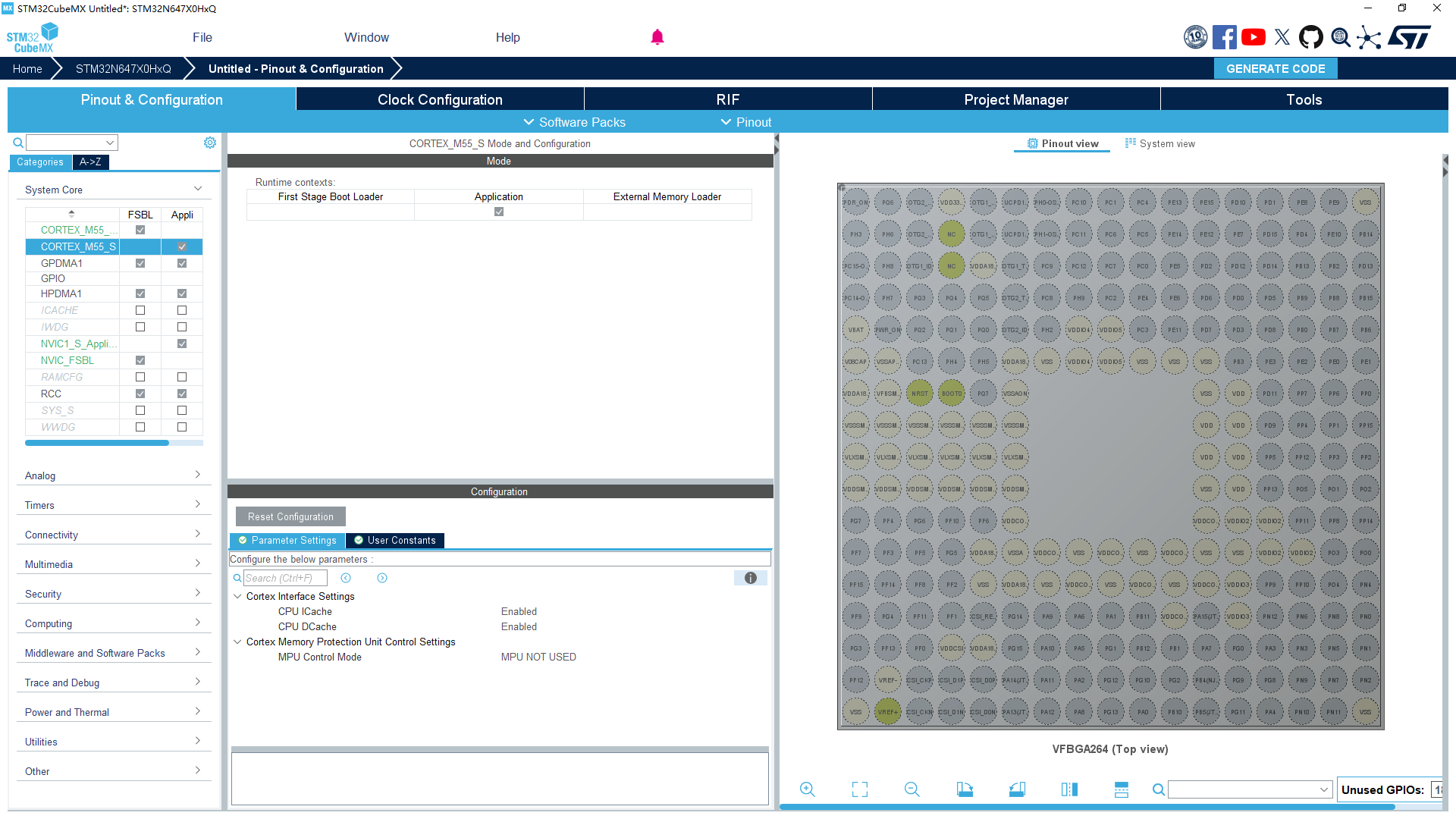Open the ST logo link
The image size is (1456, 819).
pyautogui.click(x=1409, y=37)
